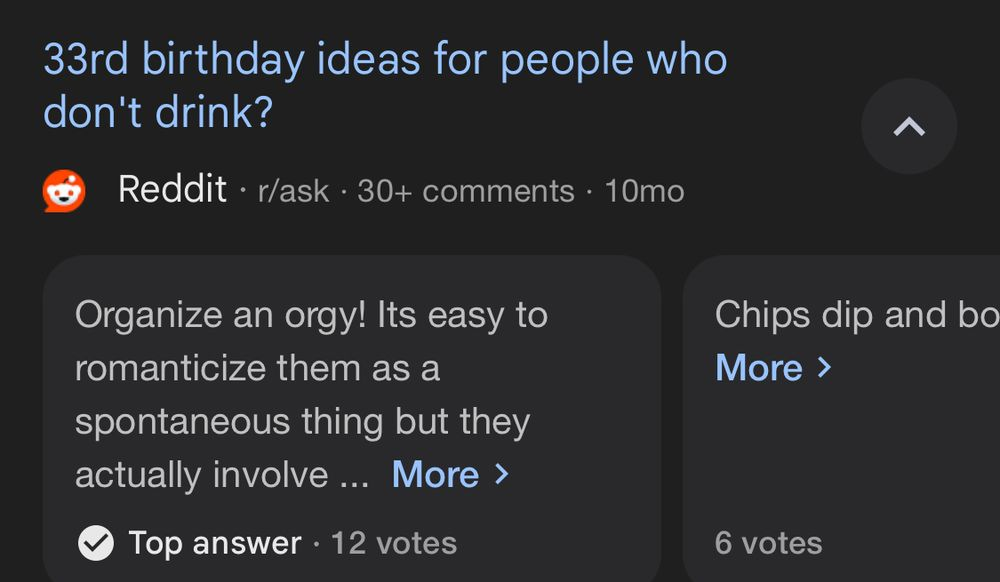This screenshot has width=1000, height=582.
Task: Click the Reddit Snoo logo icon
Action: pos(64,190)
